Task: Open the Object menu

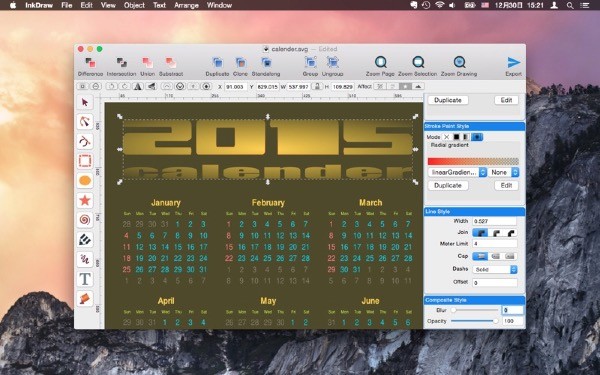Action: click(x=134, y=5)
